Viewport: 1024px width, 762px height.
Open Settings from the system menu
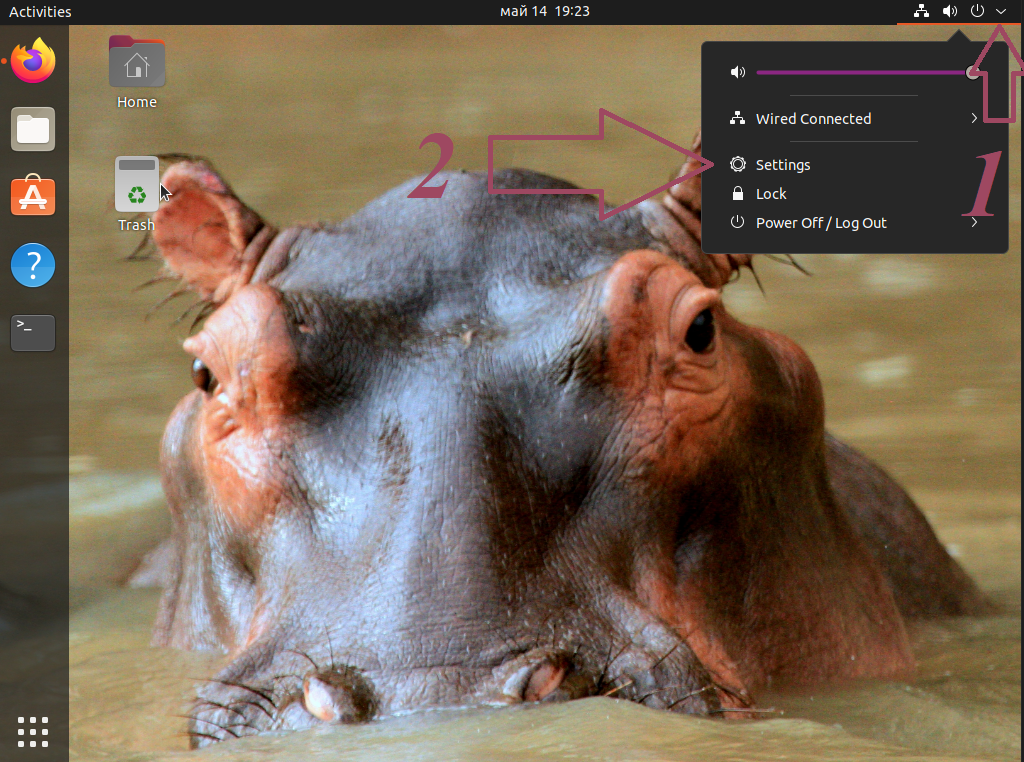782,165
